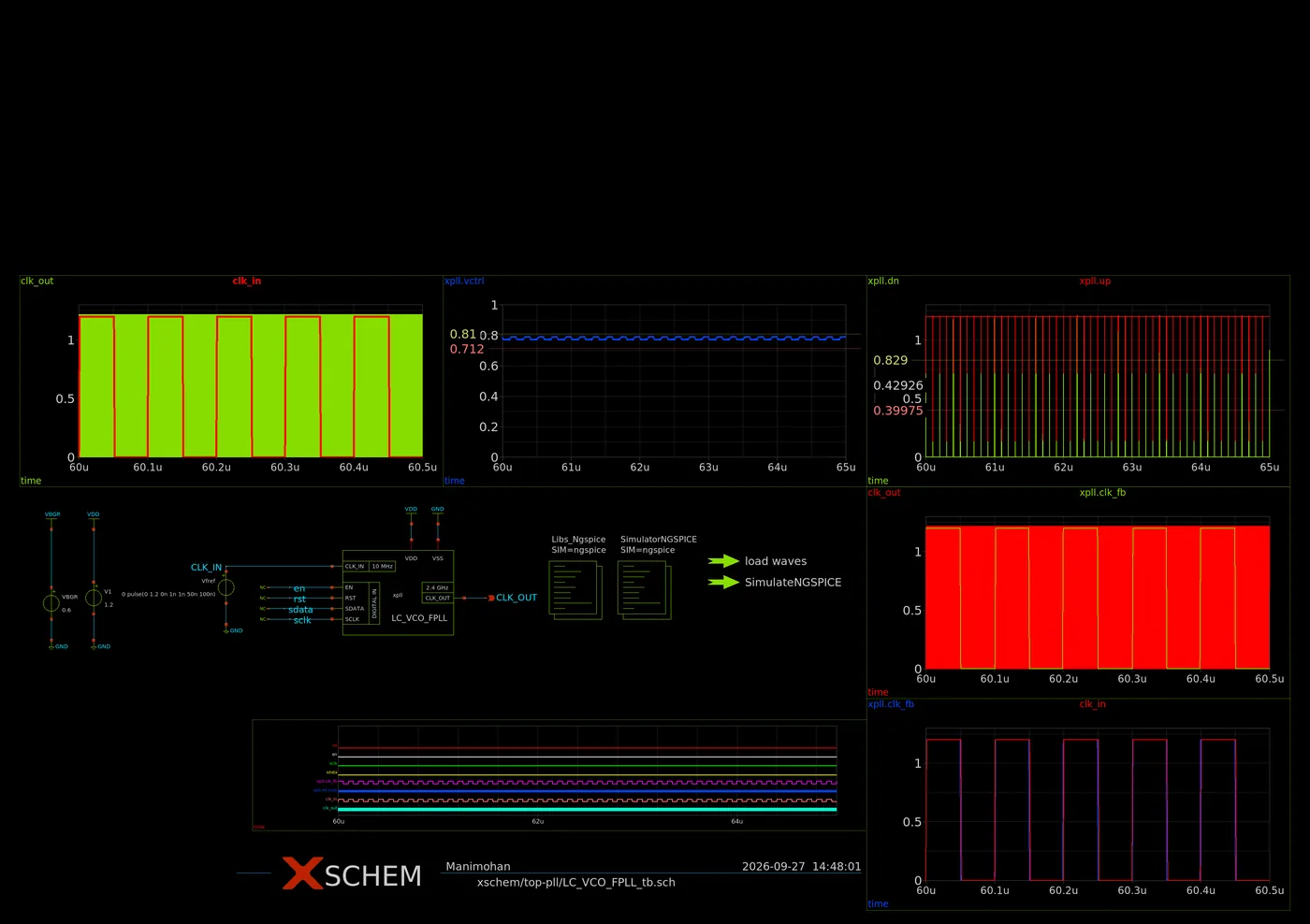Image resolution: width=1310 pixels, height=924 pixels.
Task: Click the red CLK_OUT output pin marker
Action: tap(491, 598)
